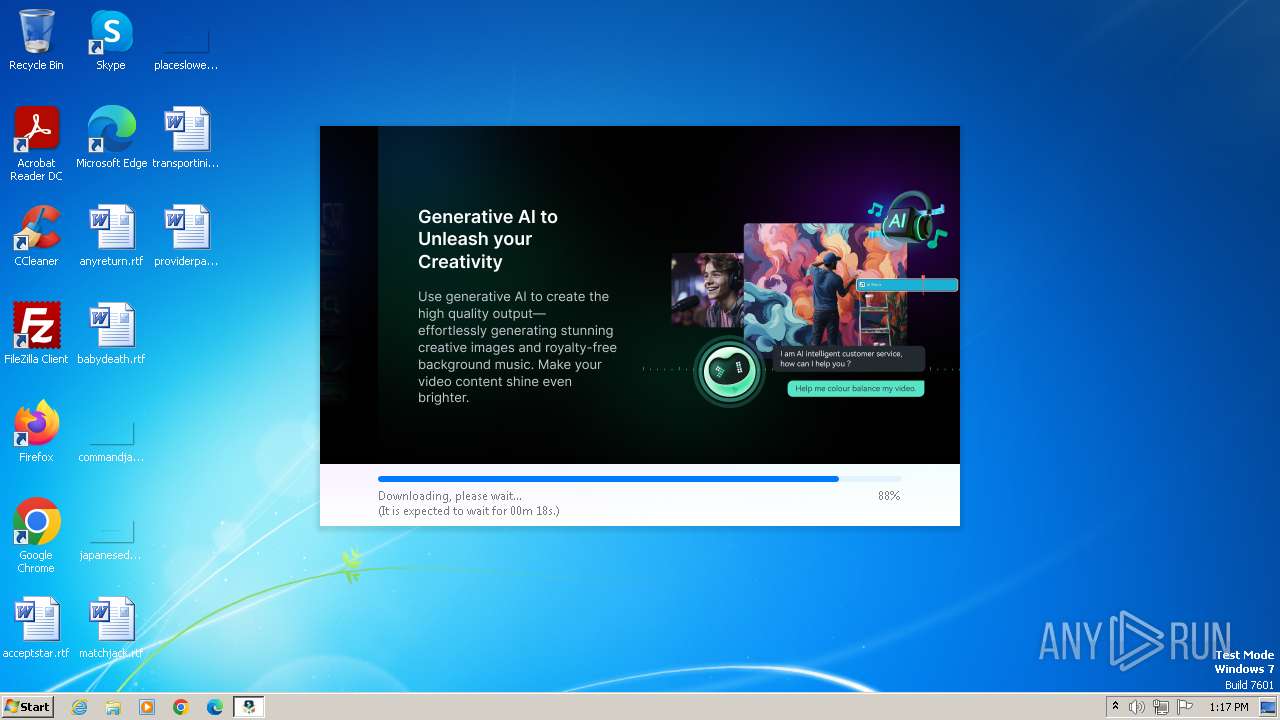
Task: Show hidden system tray icons
Action: tap(1115, 707)
